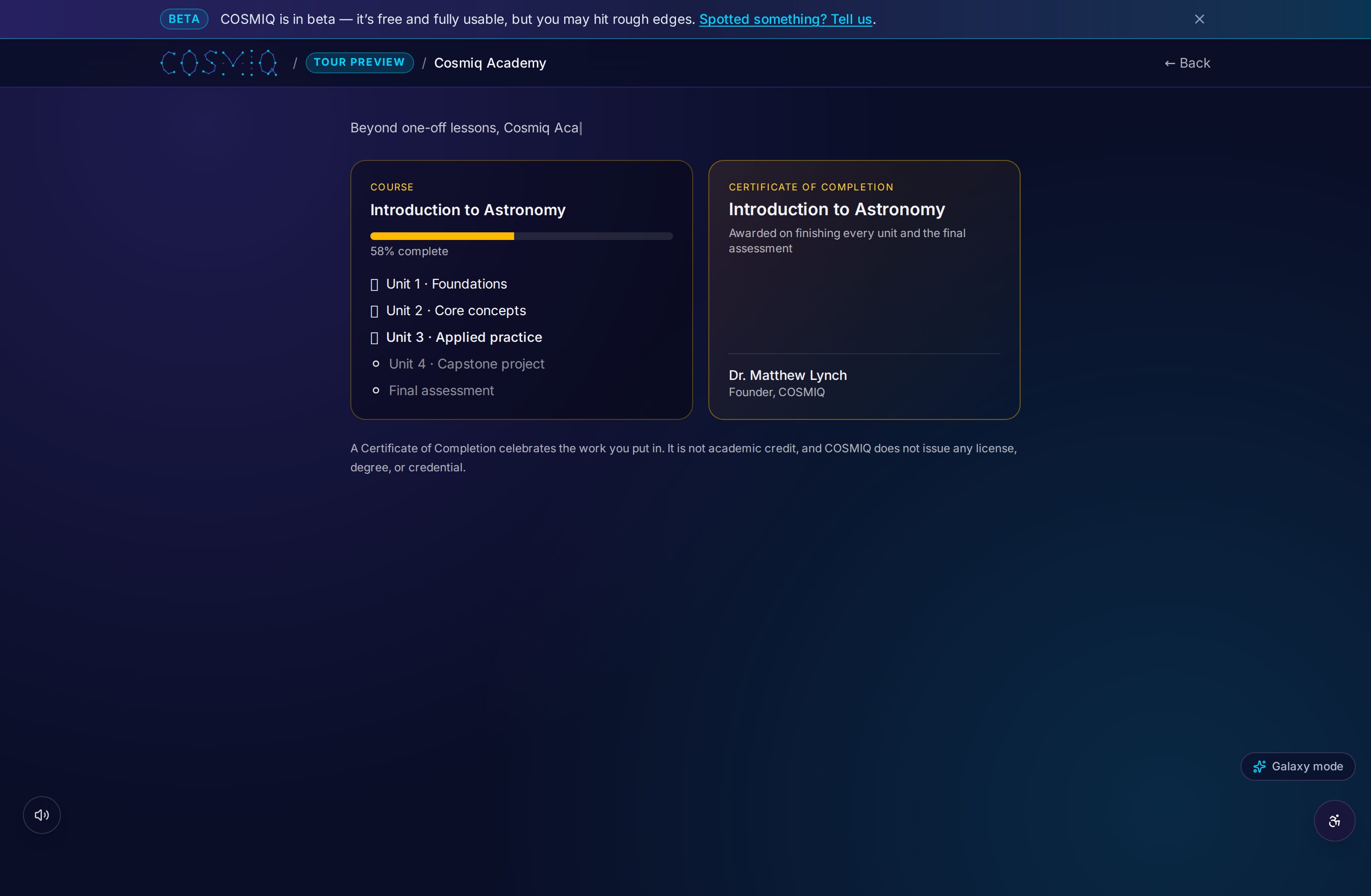Open the Introduction to Astronomy course title

[468, 210]
